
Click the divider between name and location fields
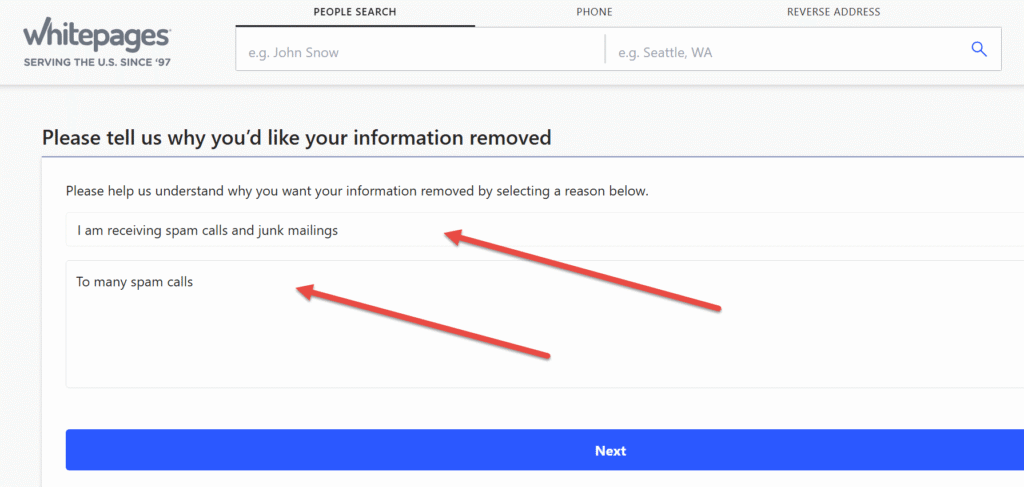pyautogui.click(x=605, y=49)
